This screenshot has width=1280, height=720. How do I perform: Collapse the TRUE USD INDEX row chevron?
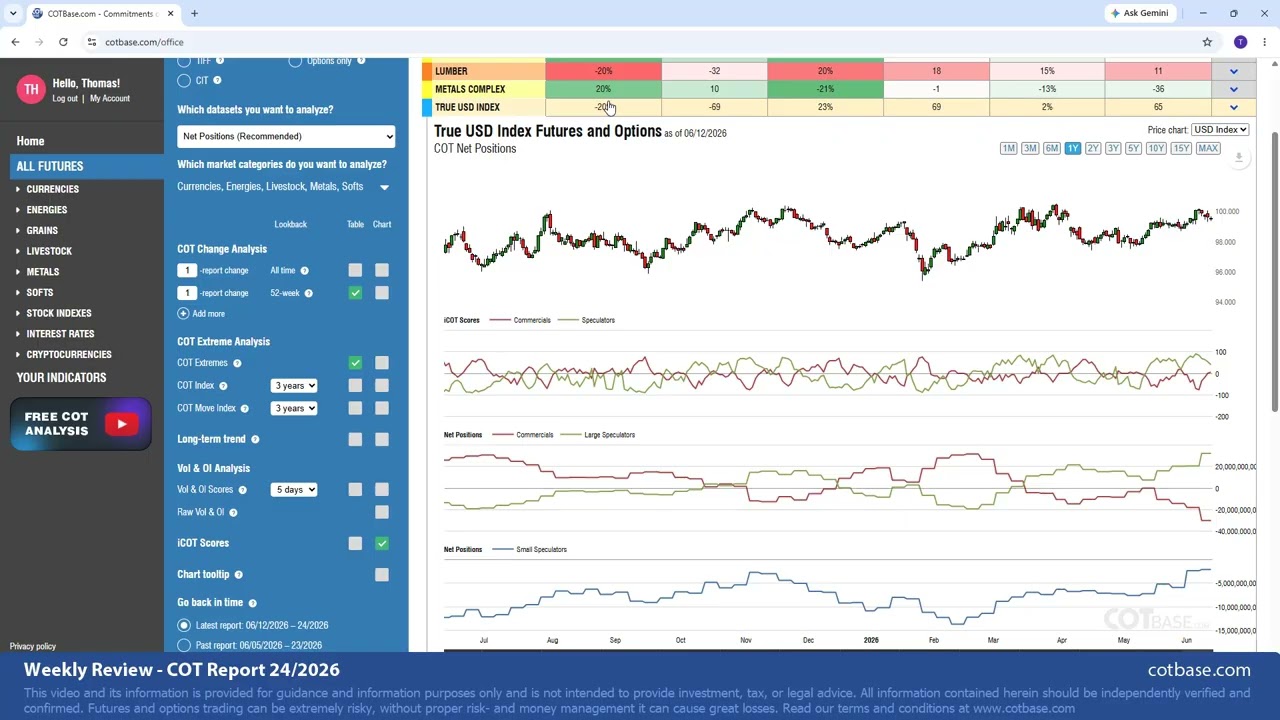(1233, 107)
